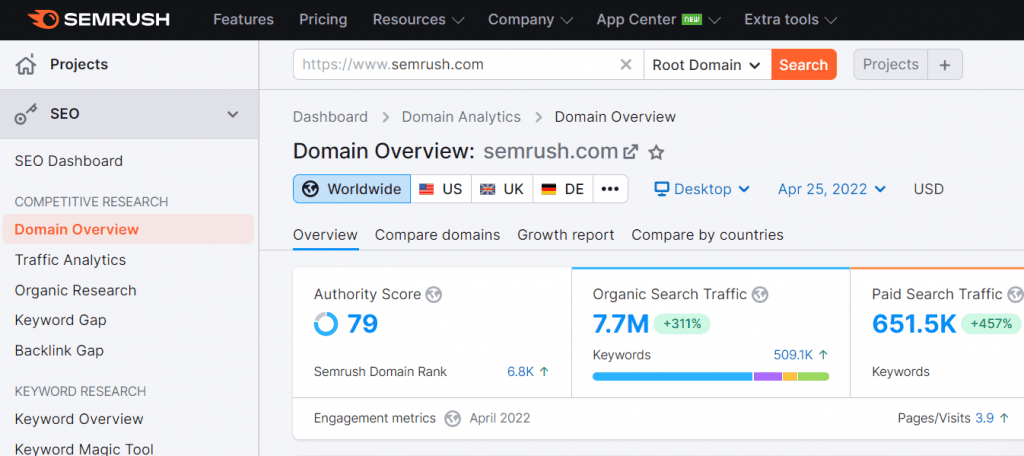Clear the domain search field with X
Screen dimensions: 1024x456
coord(626,65)
